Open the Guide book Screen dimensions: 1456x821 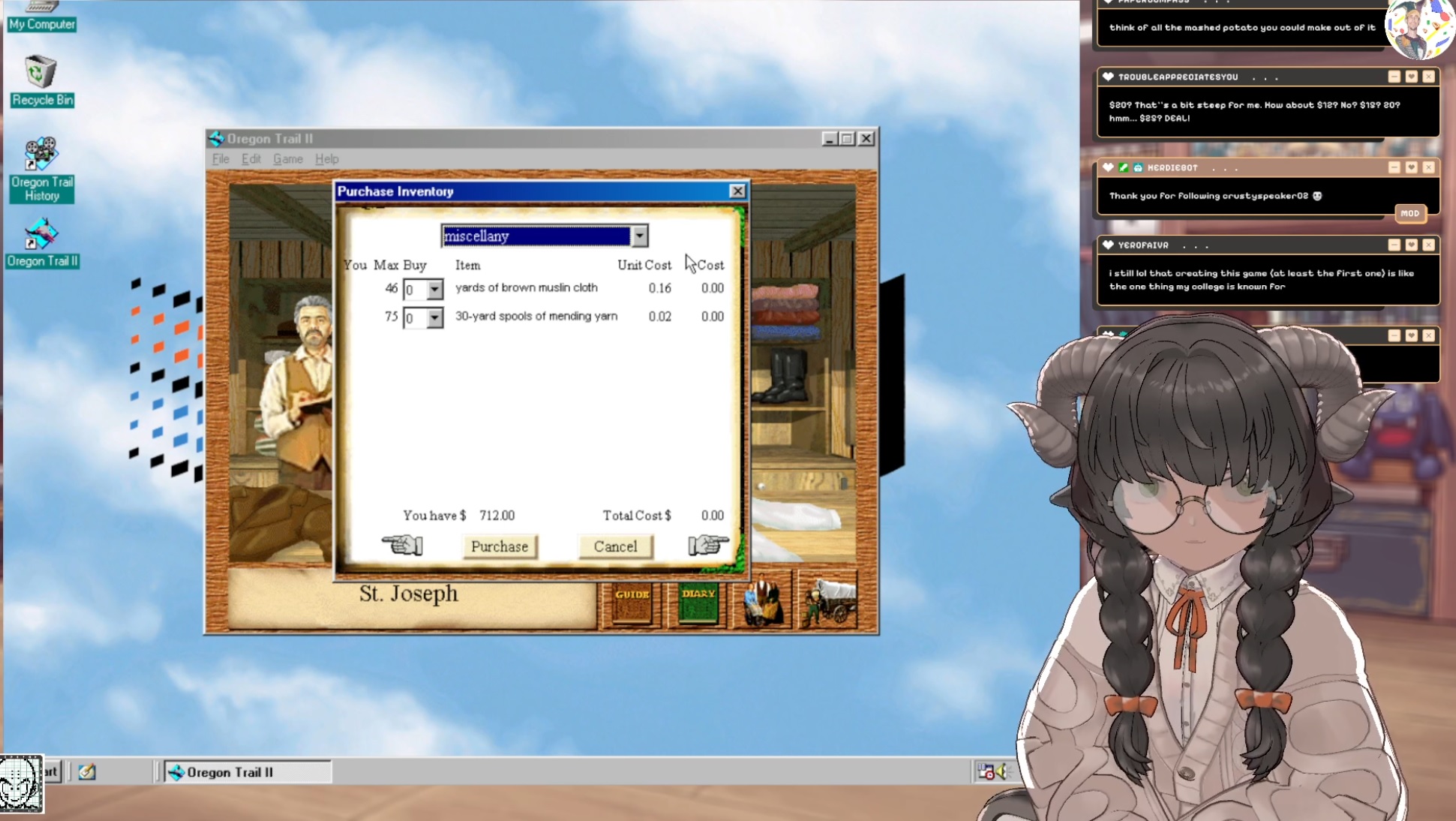pos(632,604)
